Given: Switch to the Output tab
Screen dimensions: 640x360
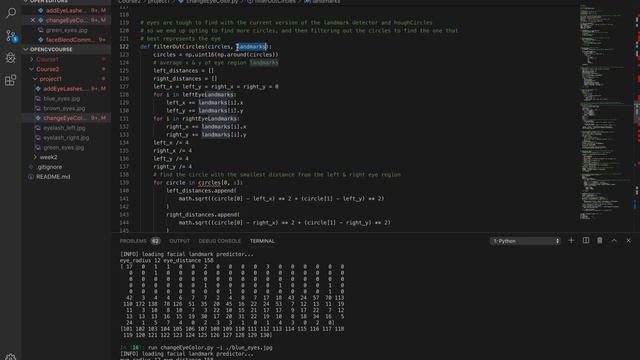Looking at the screenshot, I should point(180,241).
